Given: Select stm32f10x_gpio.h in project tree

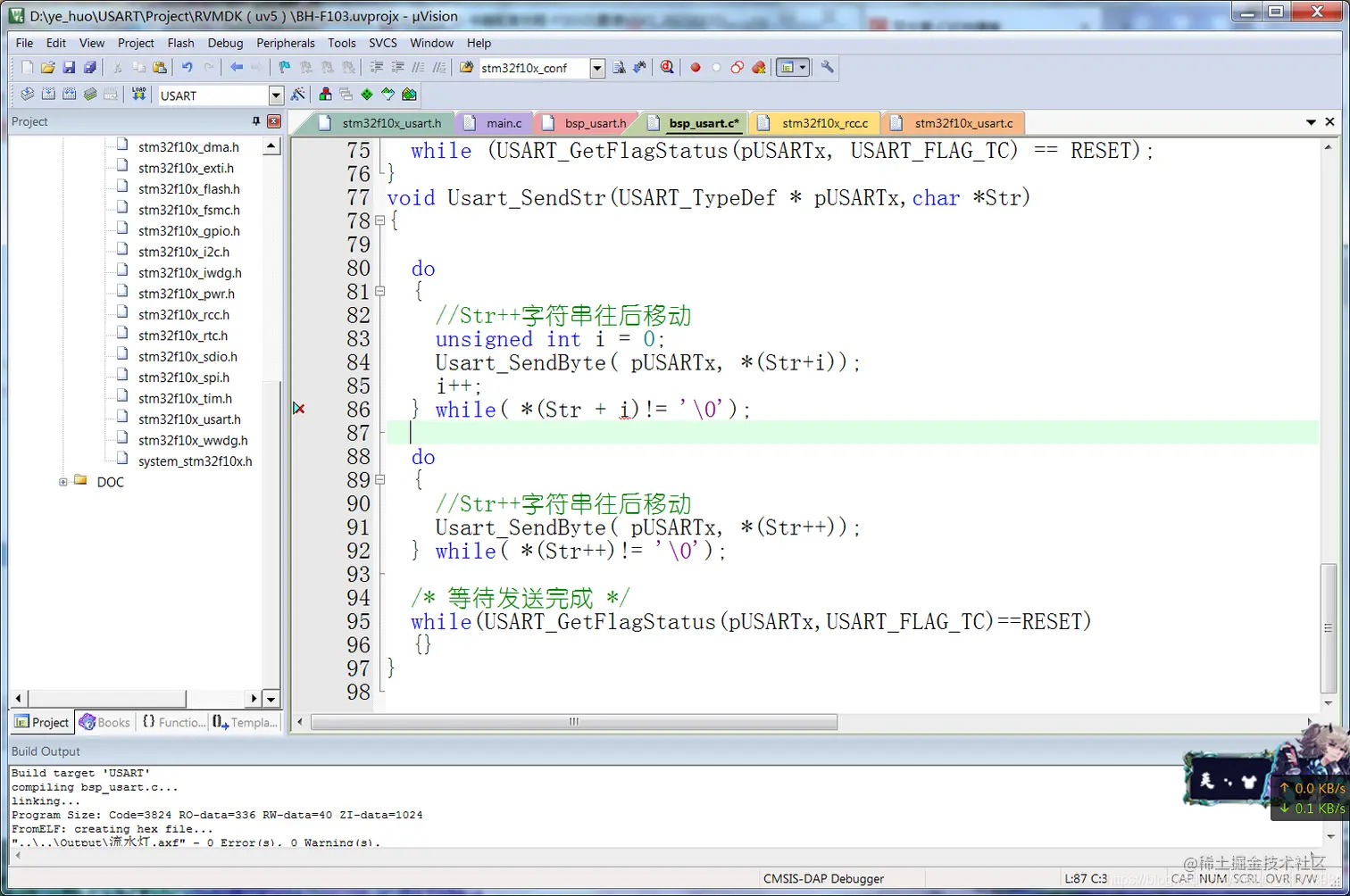Looking at the screenshot, I should [x=188, y=231].
